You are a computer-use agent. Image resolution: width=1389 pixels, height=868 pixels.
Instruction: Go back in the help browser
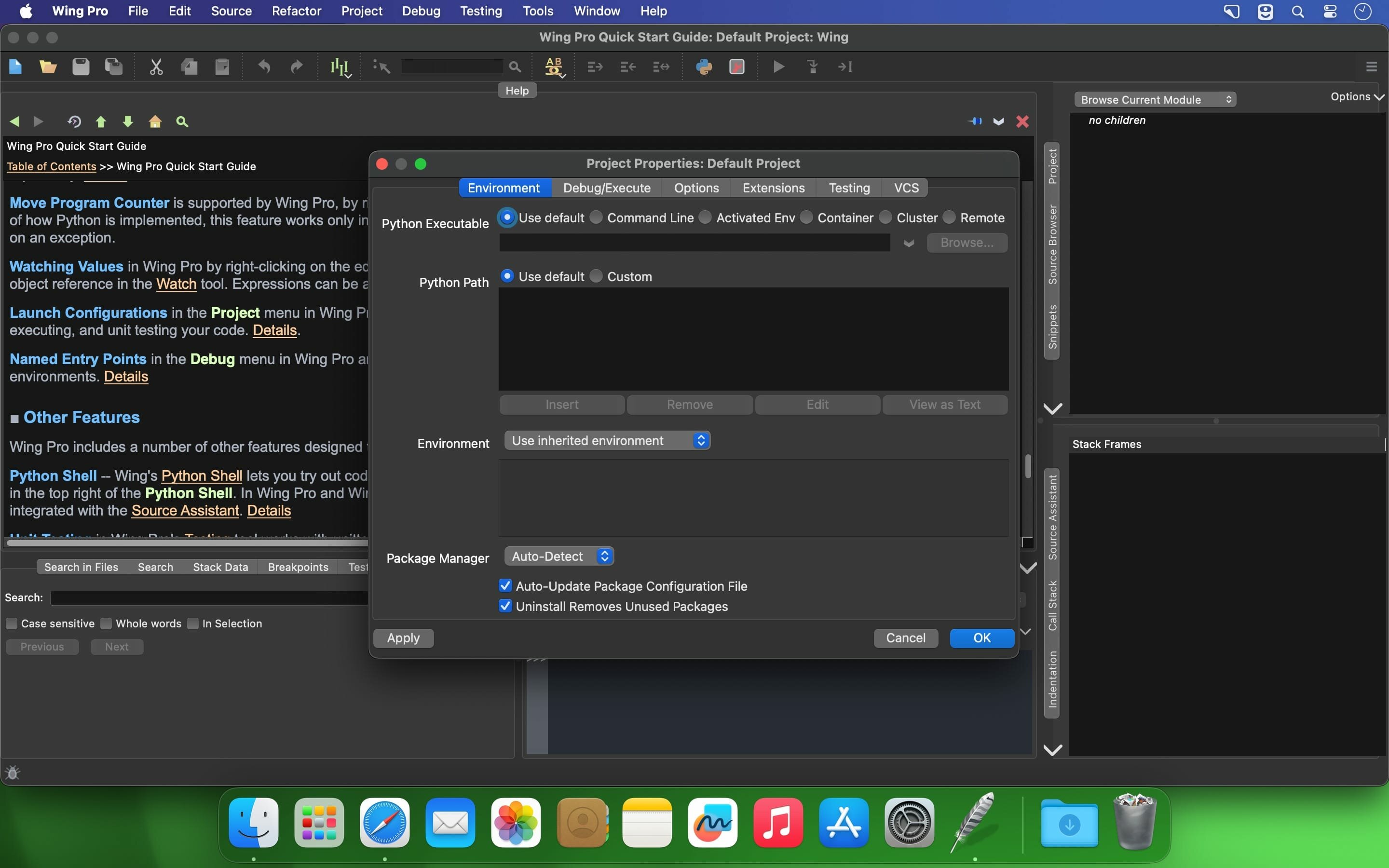(x=15, y=122)
